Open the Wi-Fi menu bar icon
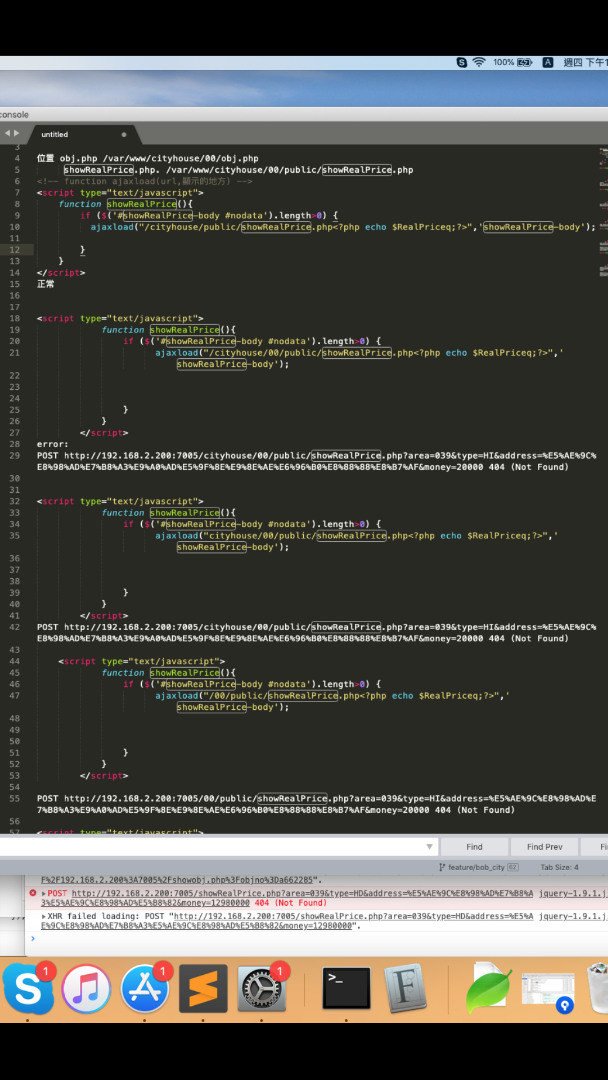 (x=479, y=62)
